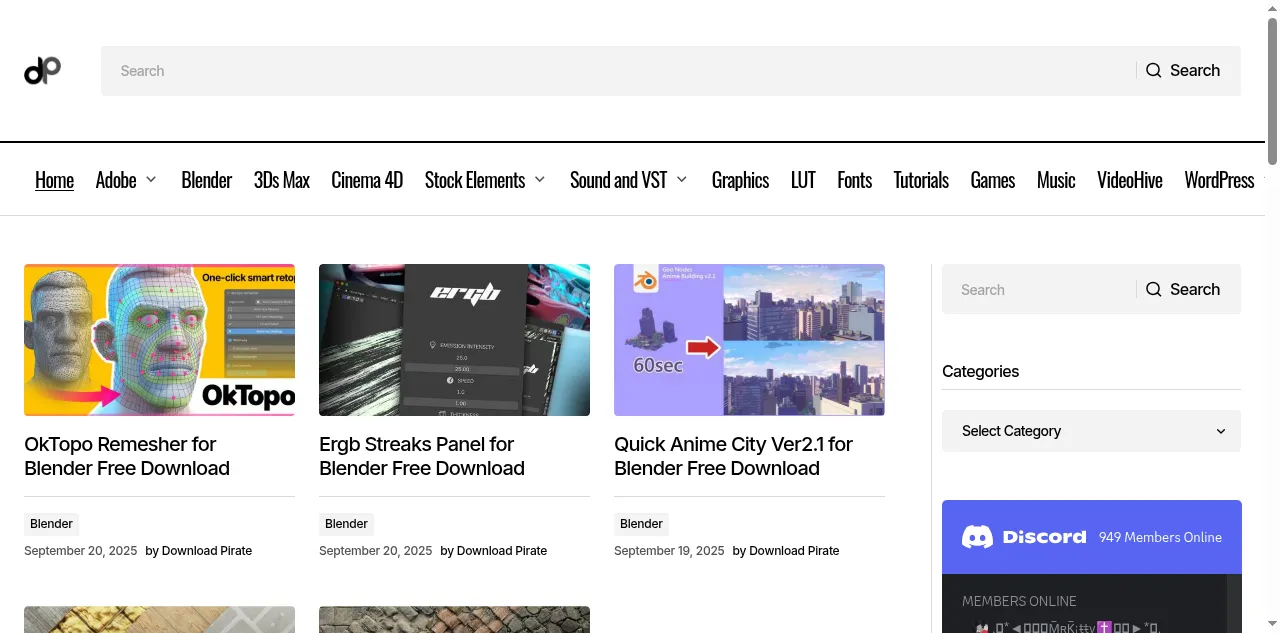
Task: Click the Download Pirate site logo
Action: [42, 70]
